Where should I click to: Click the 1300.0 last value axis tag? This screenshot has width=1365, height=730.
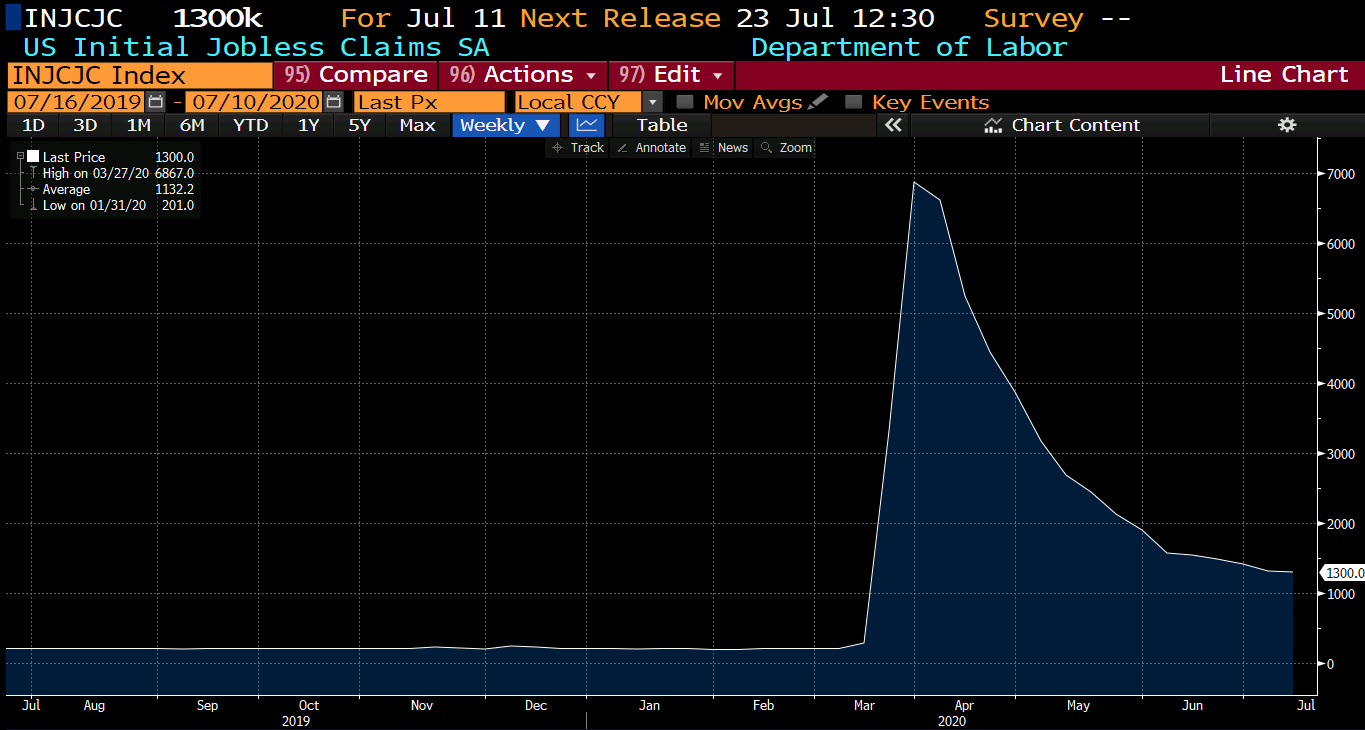[1343, 573]
